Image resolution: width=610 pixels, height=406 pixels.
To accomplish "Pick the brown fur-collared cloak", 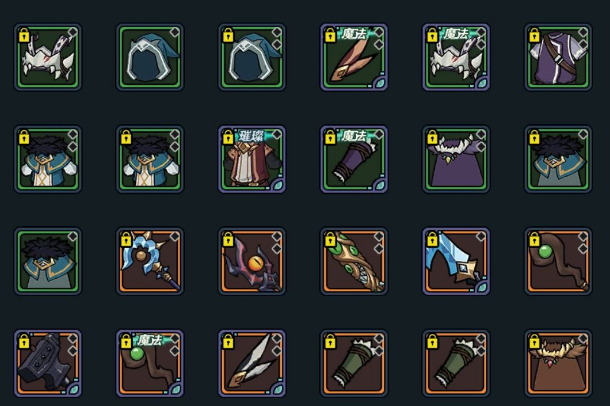I will click(x=558, y=364).
